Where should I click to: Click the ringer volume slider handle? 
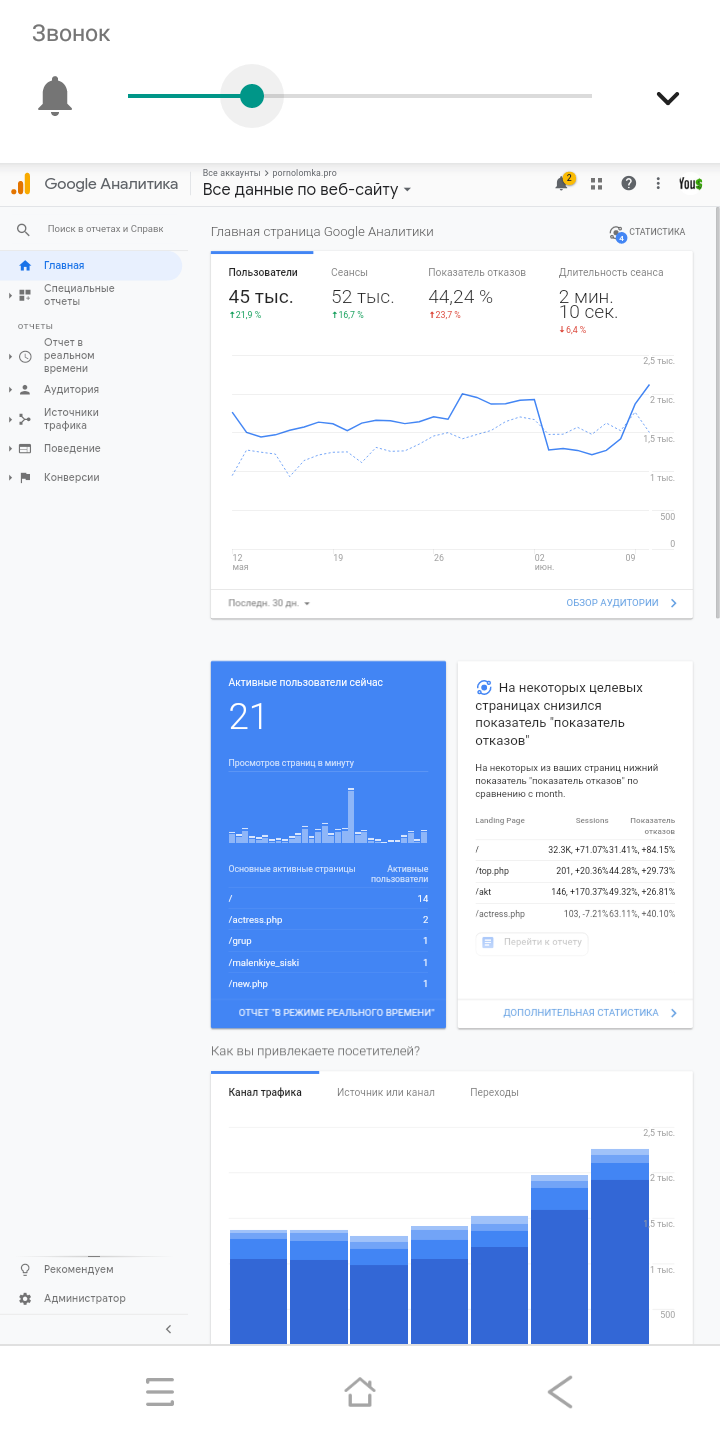tap(252, 96)
